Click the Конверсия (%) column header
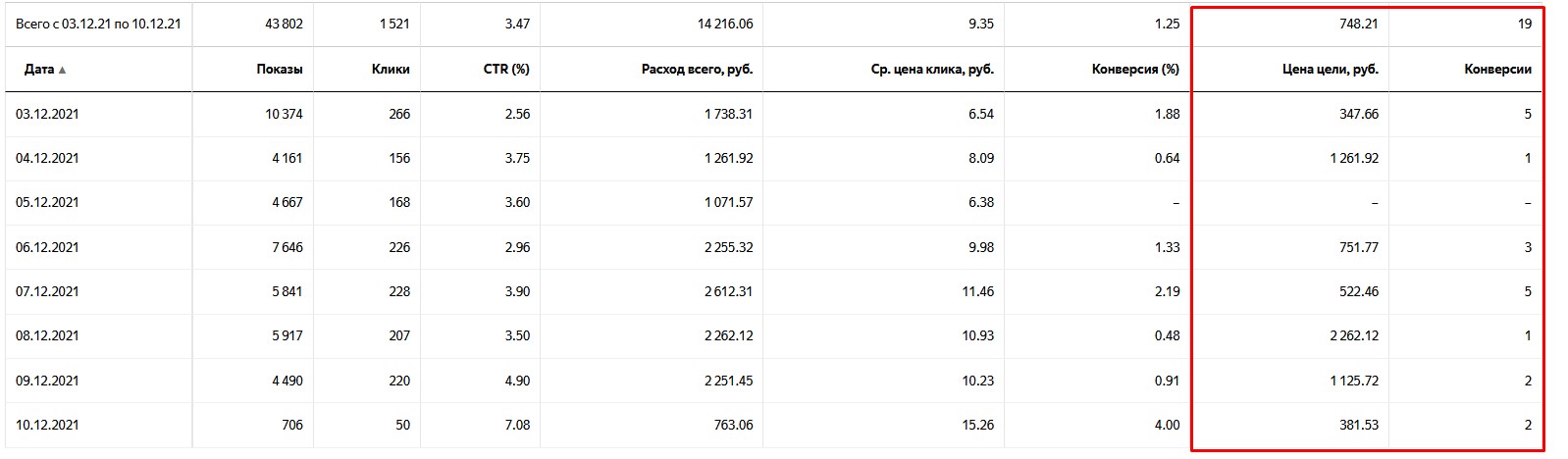Image resolution: width=1568 pixels, height=459 pixels. tap(1135, 70)
